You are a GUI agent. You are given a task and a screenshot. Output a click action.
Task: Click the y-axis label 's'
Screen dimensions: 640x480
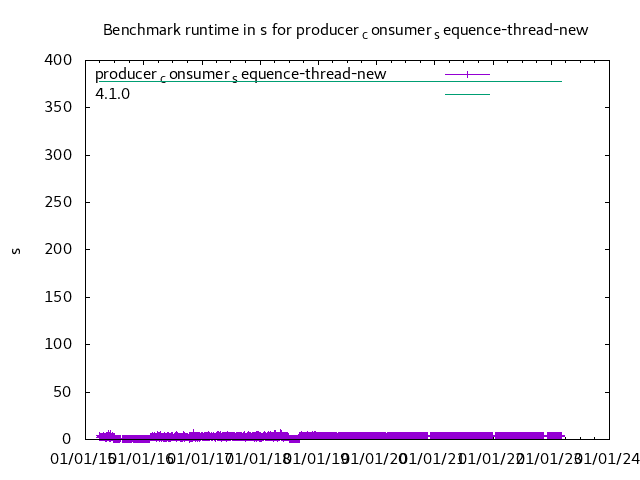click(16, 250)
